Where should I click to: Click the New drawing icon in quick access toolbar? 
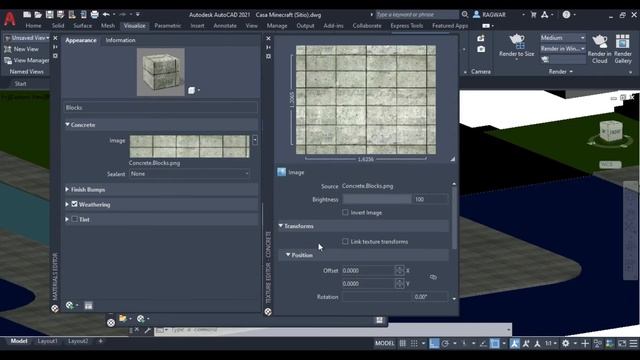pyautogui.click(x=27, y=15)
